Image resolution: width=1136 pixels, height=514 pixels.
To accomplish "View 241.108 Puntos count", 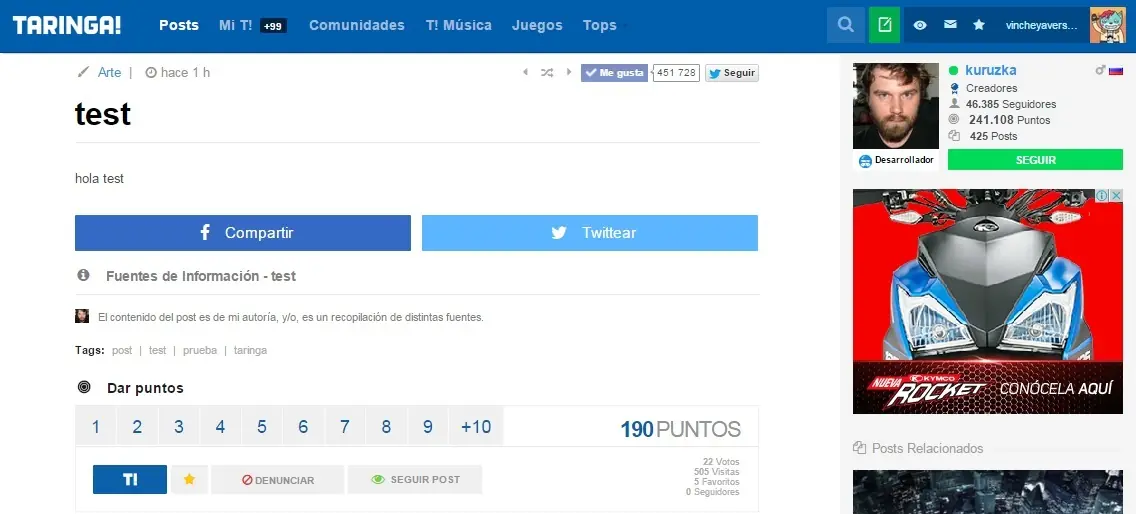I will (x=1009, y=120).
